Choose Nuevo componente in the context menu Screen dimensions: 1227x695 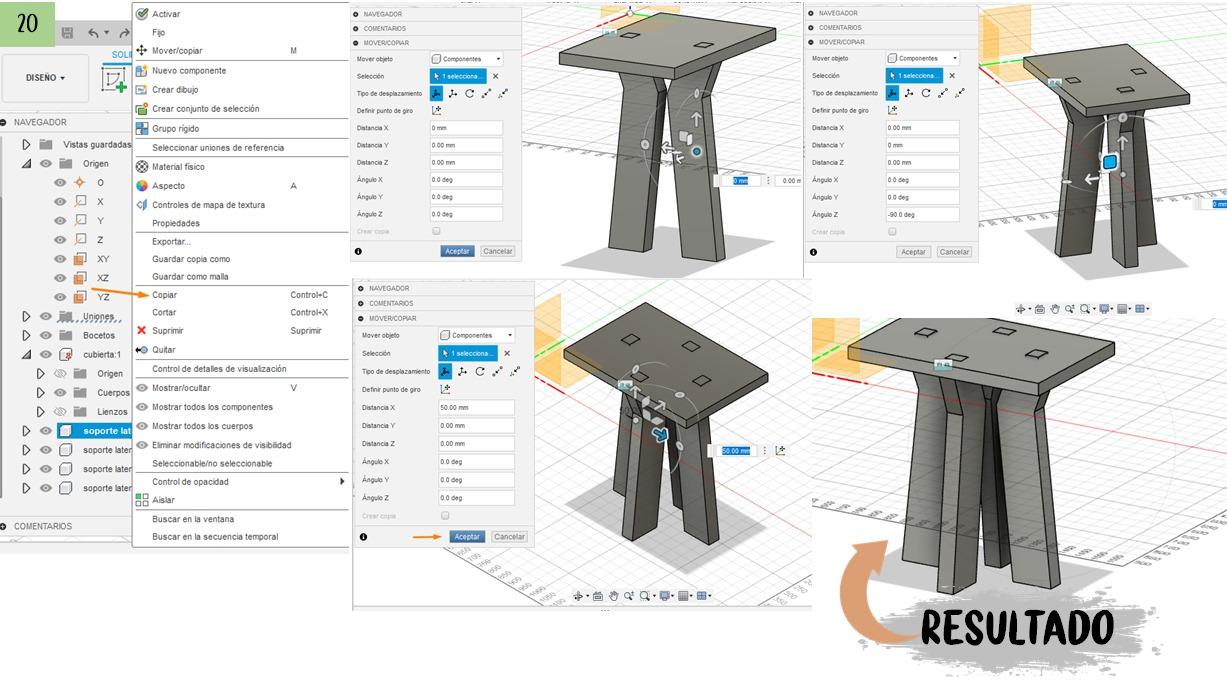click(x=189, y=70)
